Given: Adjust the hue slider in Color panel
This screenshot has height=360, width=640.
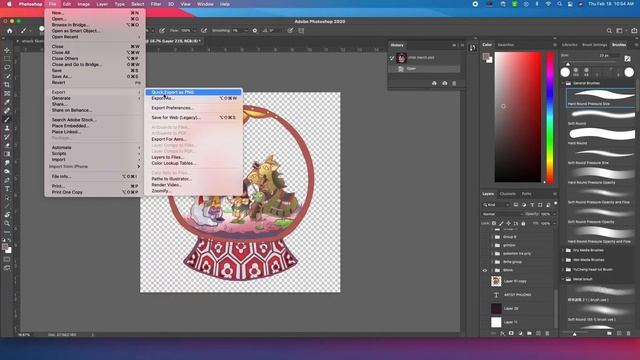Looking at the screenshot, I should pos(550,117).
